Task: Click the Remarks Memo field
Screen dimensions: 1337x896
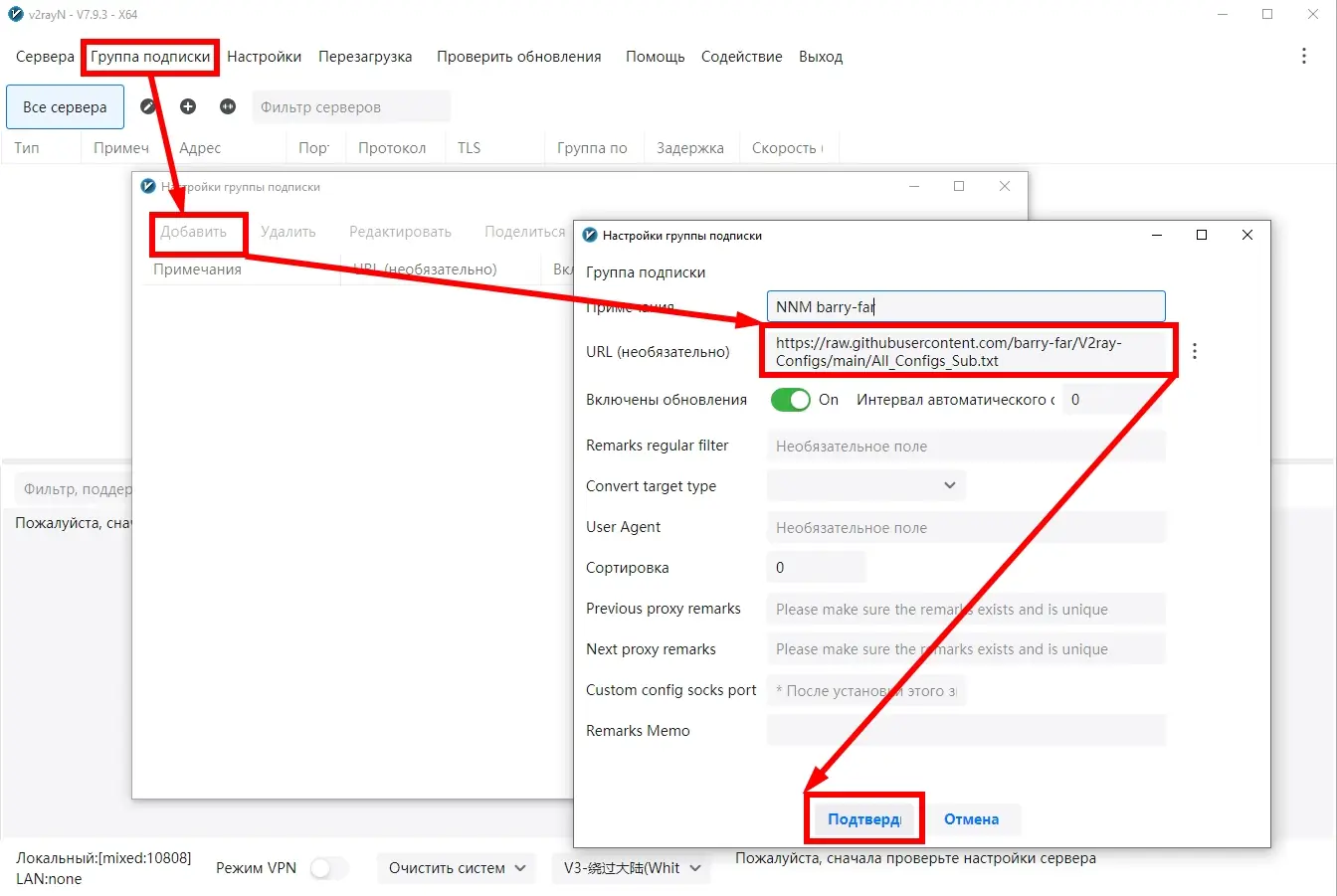Action: 966,731
